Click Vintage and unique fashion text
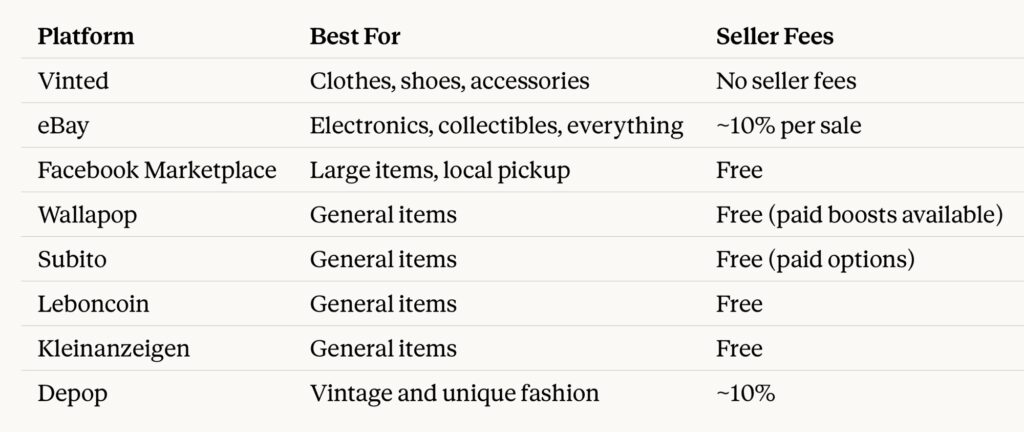This screenshot has height=432, width=1024. point(454,393)
